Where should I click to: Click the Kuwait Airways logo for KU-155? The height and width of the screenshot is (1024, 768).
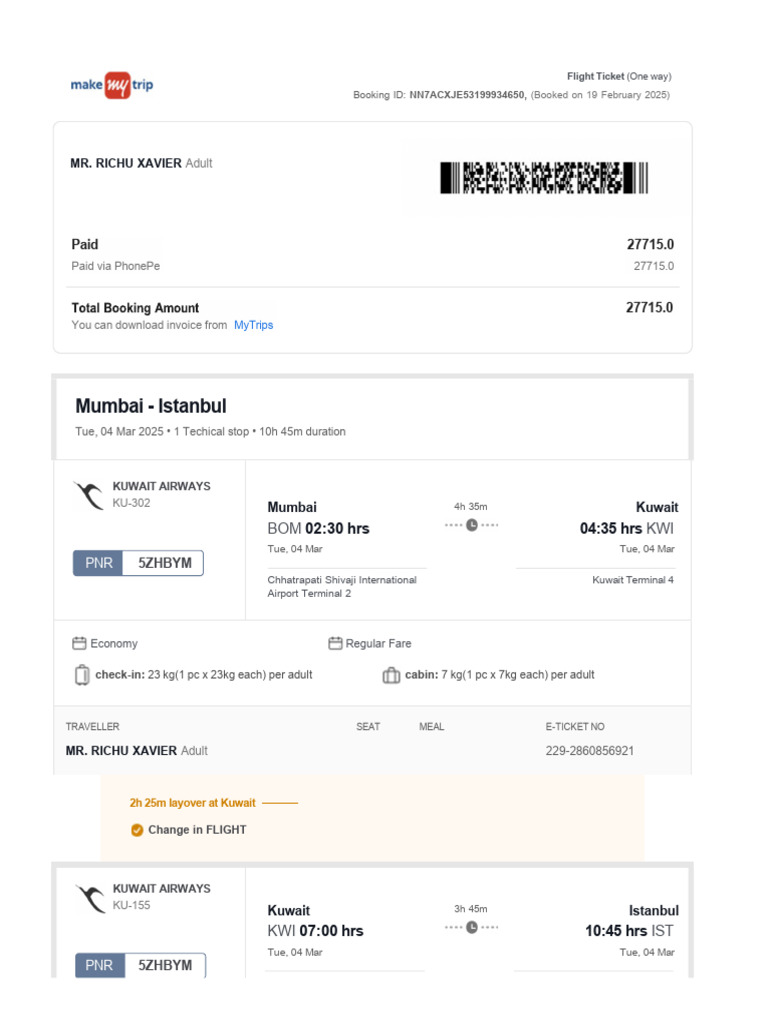click(89, 898)
